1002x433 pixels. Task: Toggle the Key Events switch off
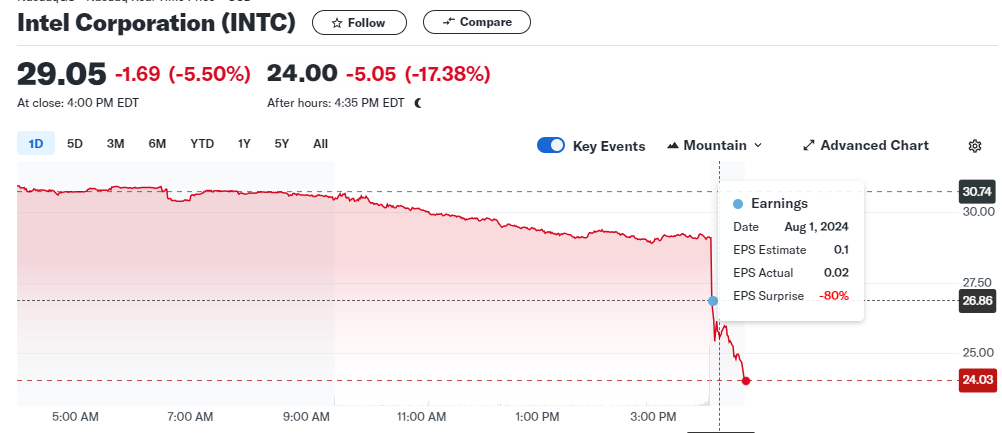click(x=551, y=145)
